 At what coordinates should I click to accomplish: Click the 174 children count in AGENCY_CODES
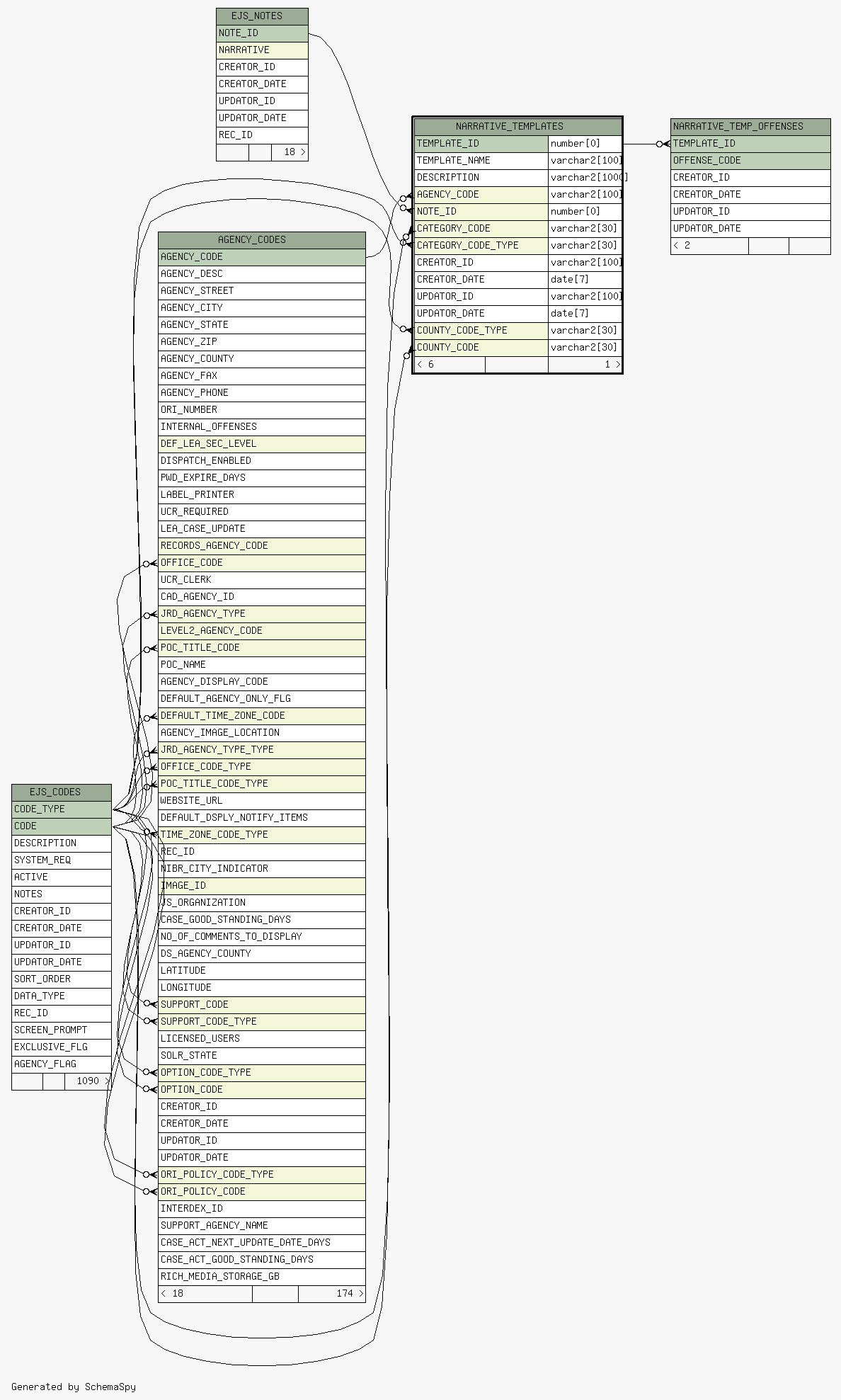[x=345, y=1294]
